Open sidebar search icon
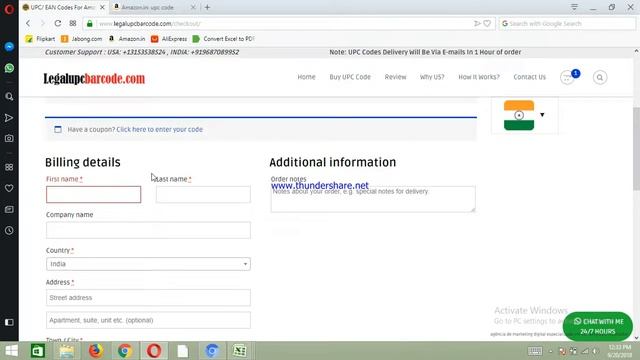Image resolution: width=640 pixels, height=360 pixels. coord(9,97)
